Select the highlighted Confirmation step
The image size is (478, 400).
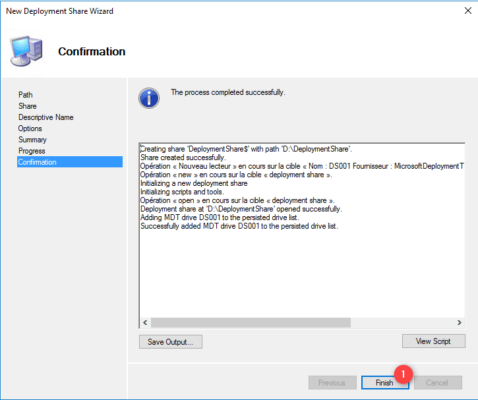[70, 162]
